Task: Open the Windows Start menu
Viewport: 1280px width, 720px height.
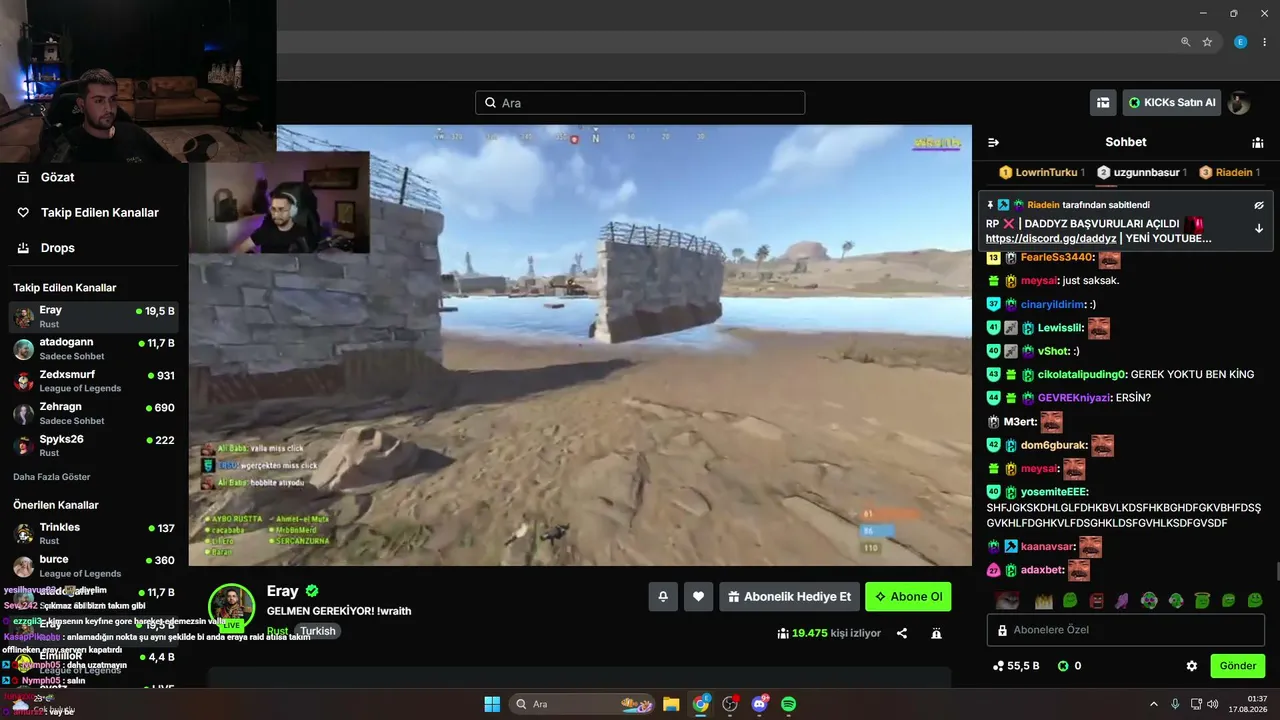Action: point(492,704)
